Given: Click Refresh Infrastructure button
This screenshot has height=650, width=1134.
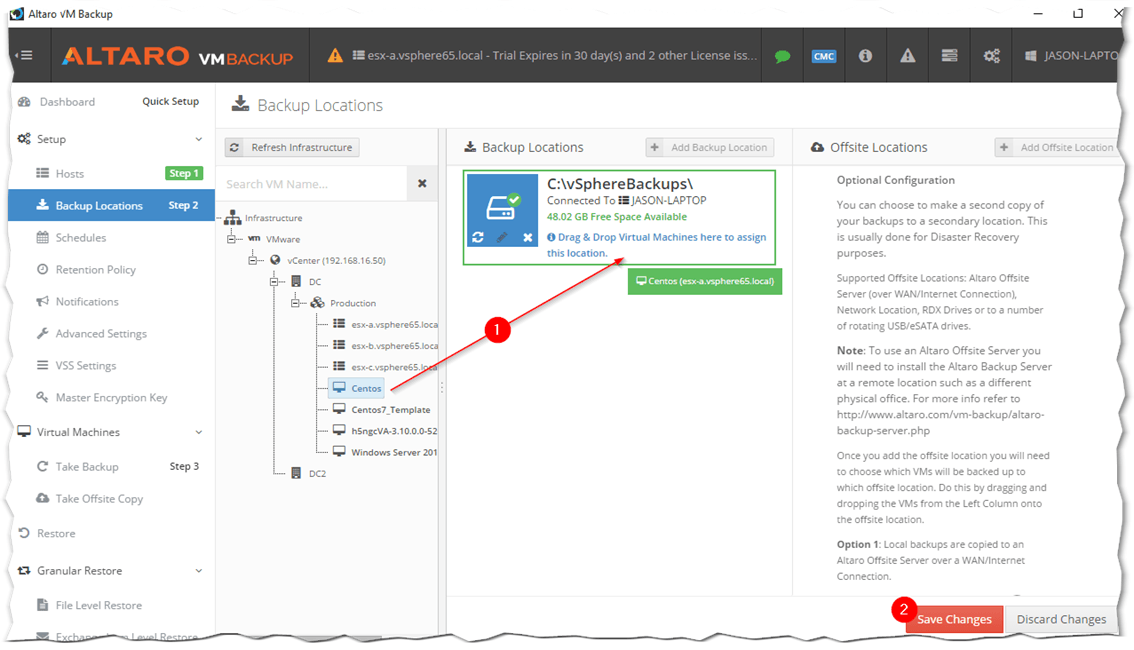Looking at the screenshot, I should 292,147.
